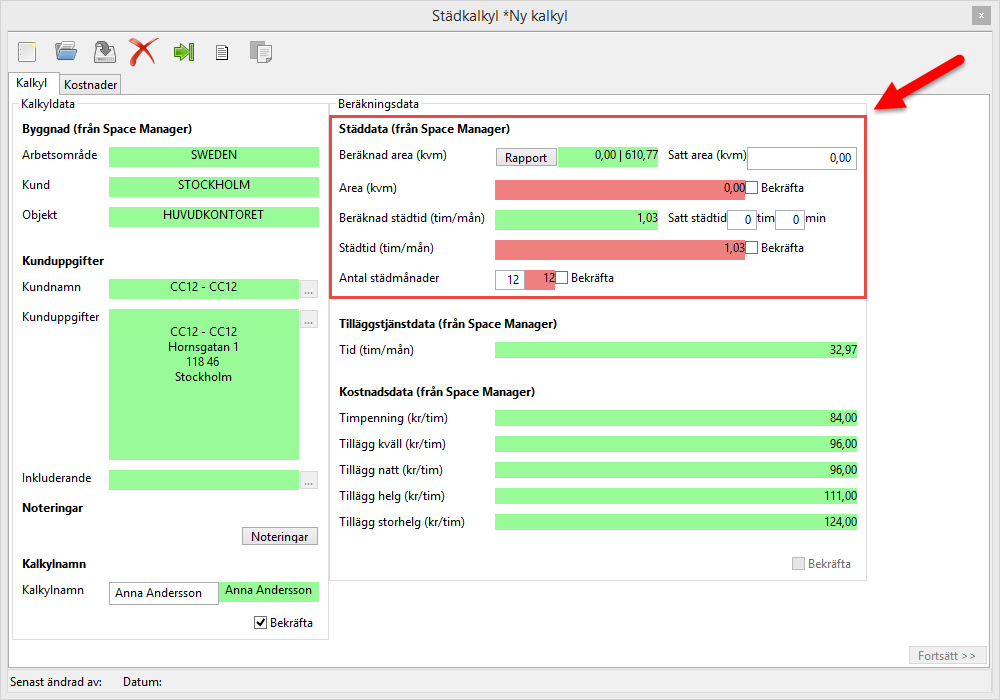Viewport: 1000px width, 700px height.
Task: Click the copy documents icon
Action: [260, 52]
